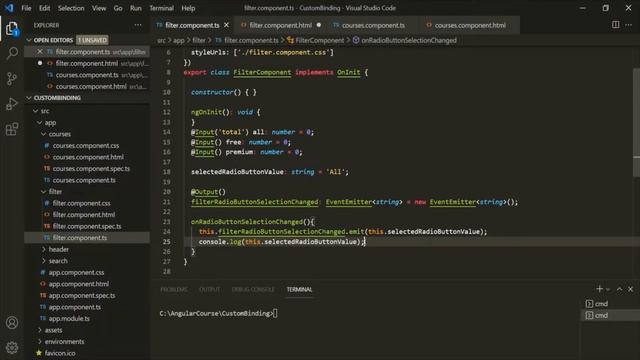
Task: Click the app segment in breadcrumb
Action: pos(179,40)
